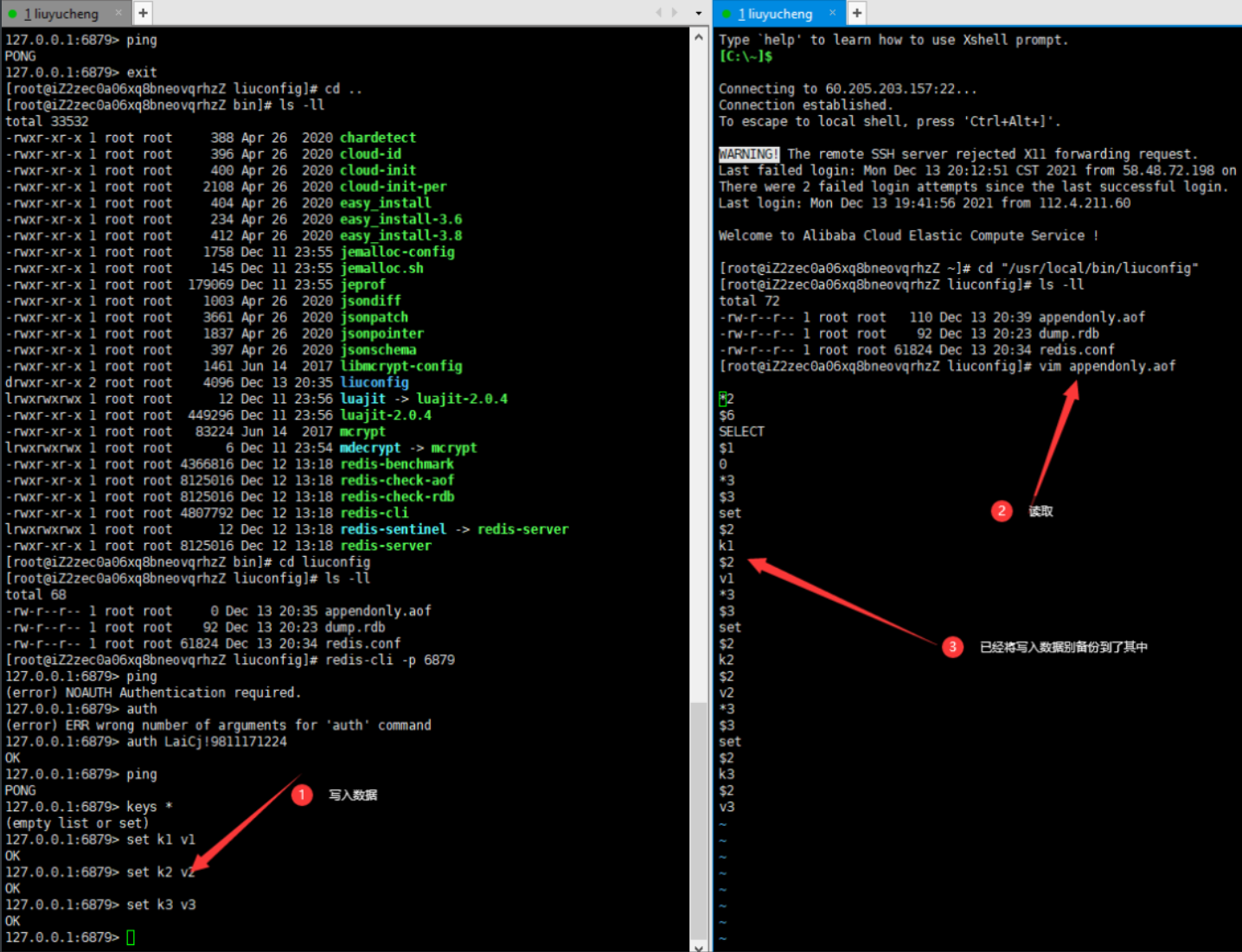Viewport: 1242px width, 952px height.
Task: Click the right tab-scroll arrow in the left pane
Action: point(675,13)
